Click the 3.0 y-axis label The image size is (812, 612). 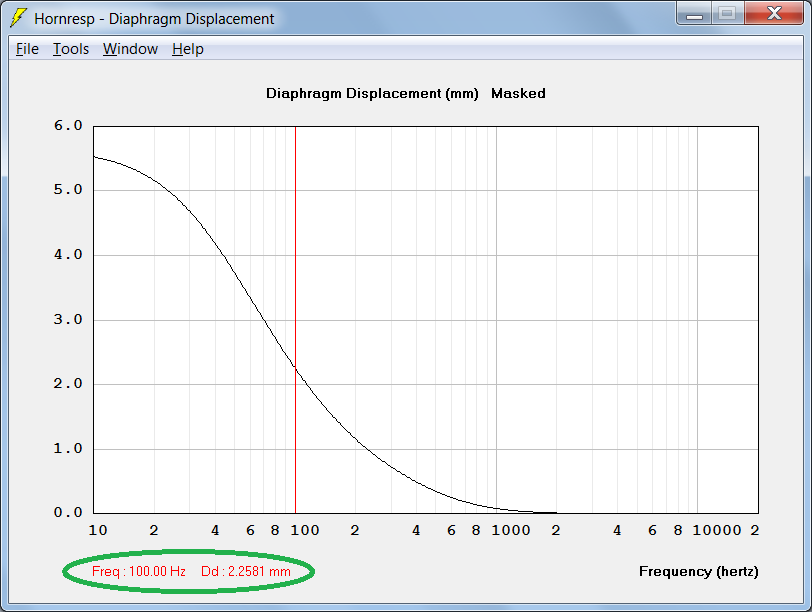[68, 319]
